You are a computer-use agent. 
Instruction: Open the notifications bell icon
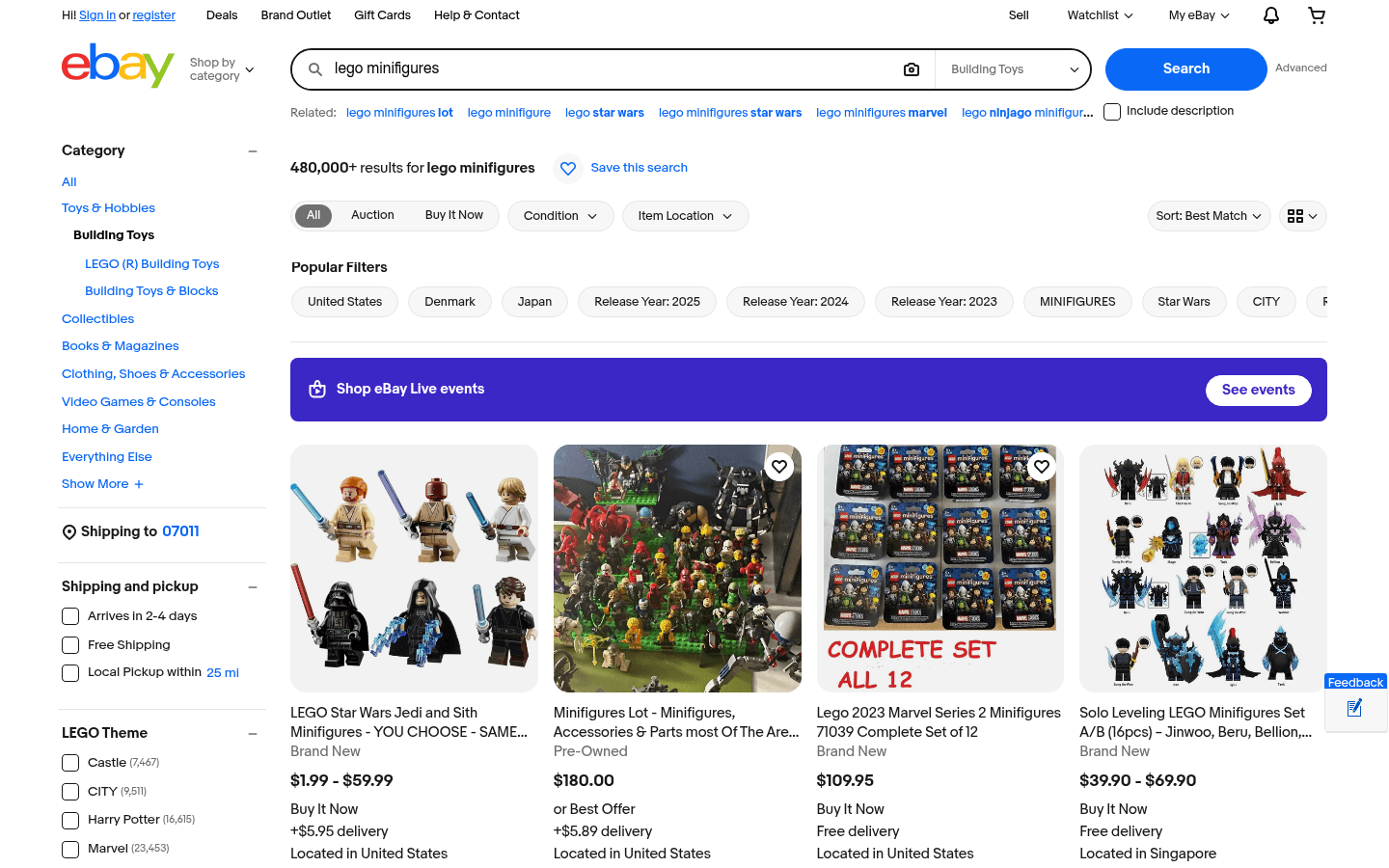pyautogui.click(x=1271, y=15)
